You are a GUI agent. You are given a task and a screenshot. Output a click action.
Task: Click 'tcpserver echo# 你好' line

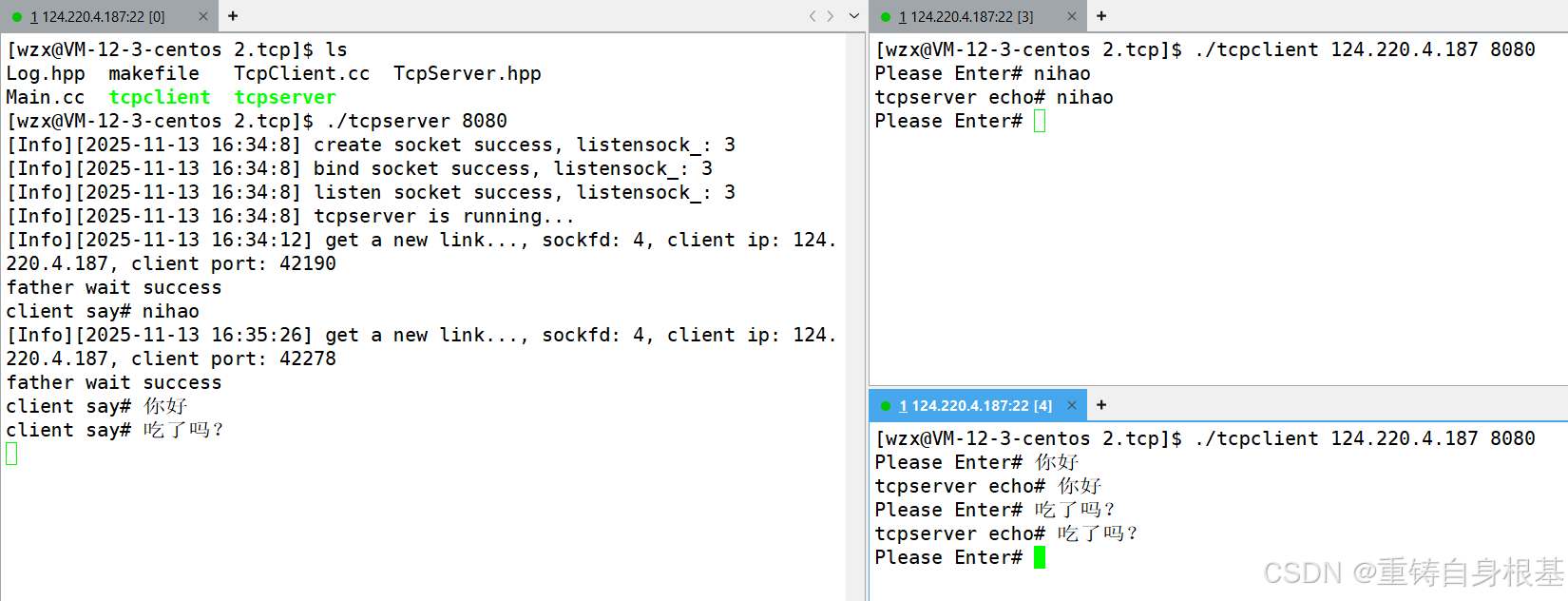tap(988, 486)
